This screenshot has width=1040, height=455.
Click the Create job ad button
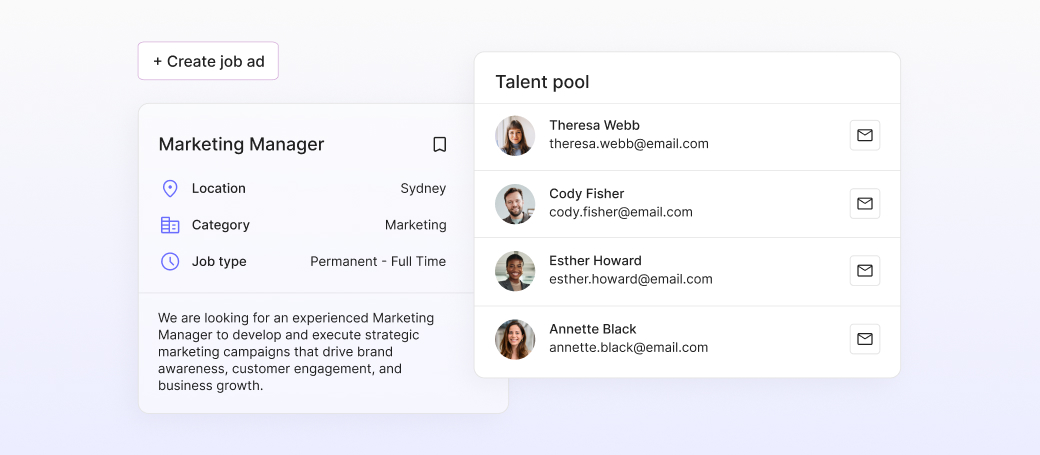pyautogui.click(x=208, y=61)
